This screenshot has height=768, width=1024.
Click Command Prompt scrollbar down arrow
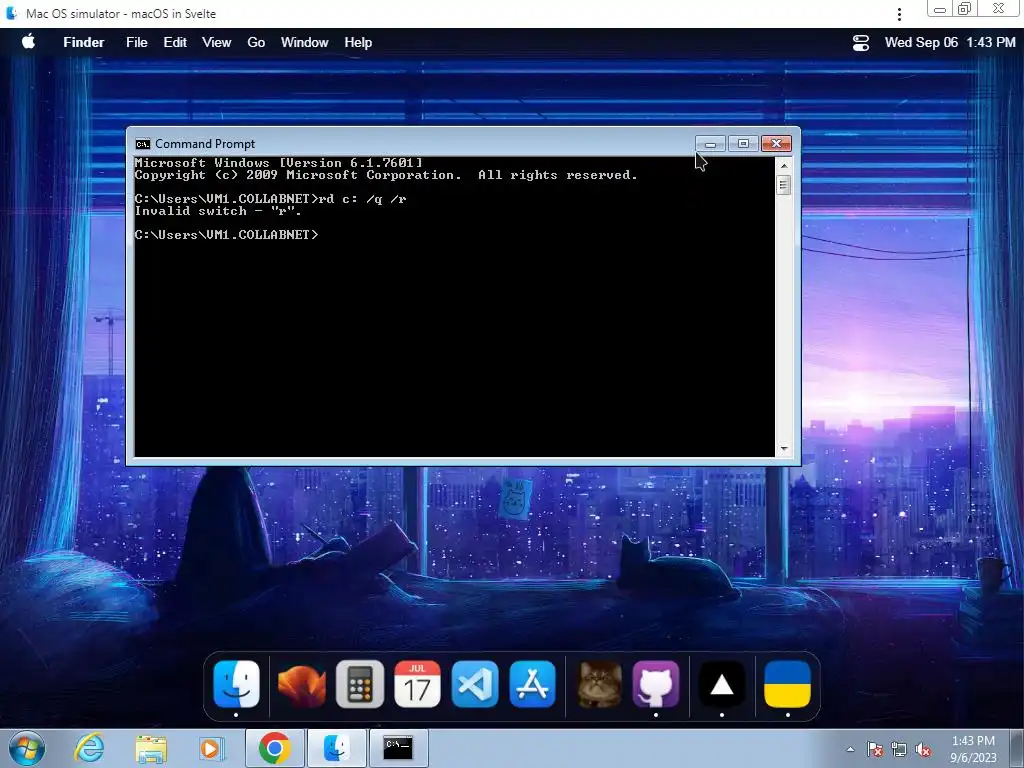(784, 449)
